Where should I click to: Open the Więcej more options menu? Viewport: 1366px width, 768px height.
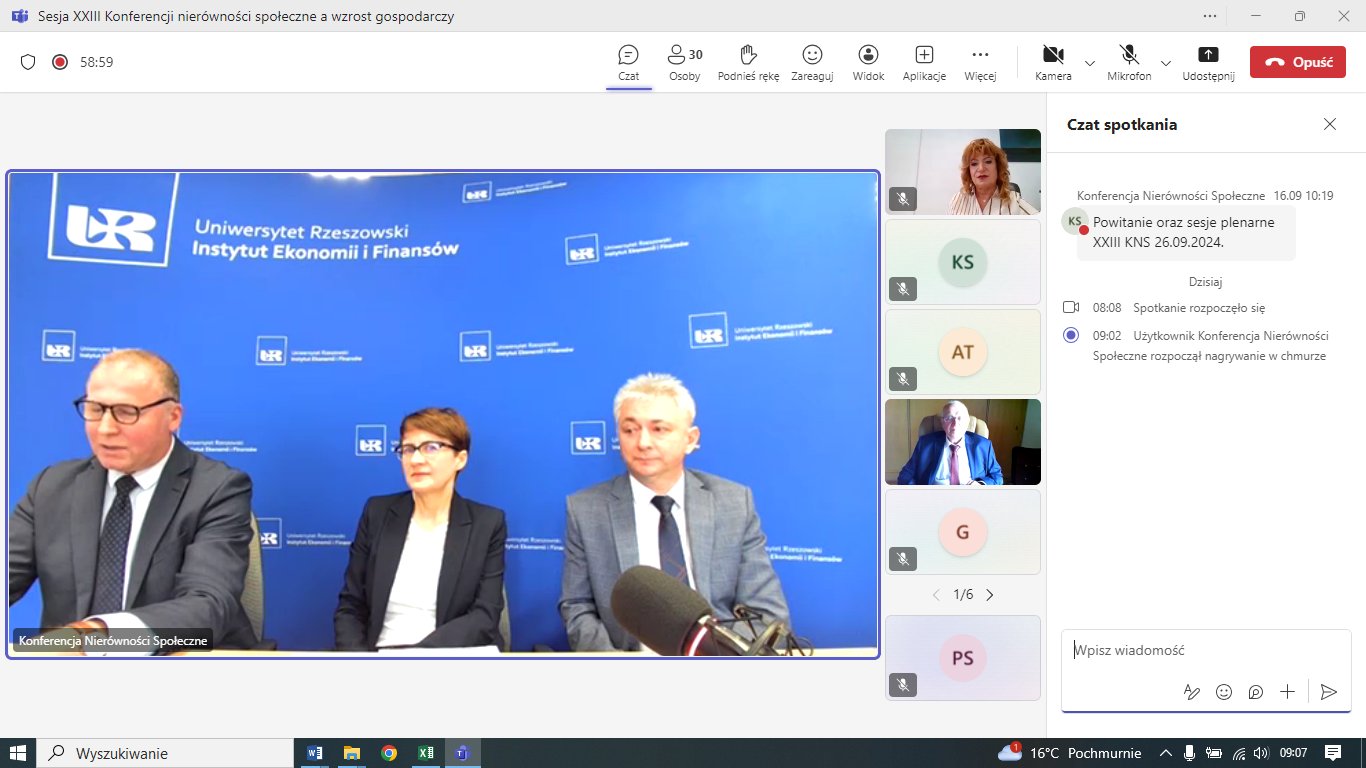(980, 62)
